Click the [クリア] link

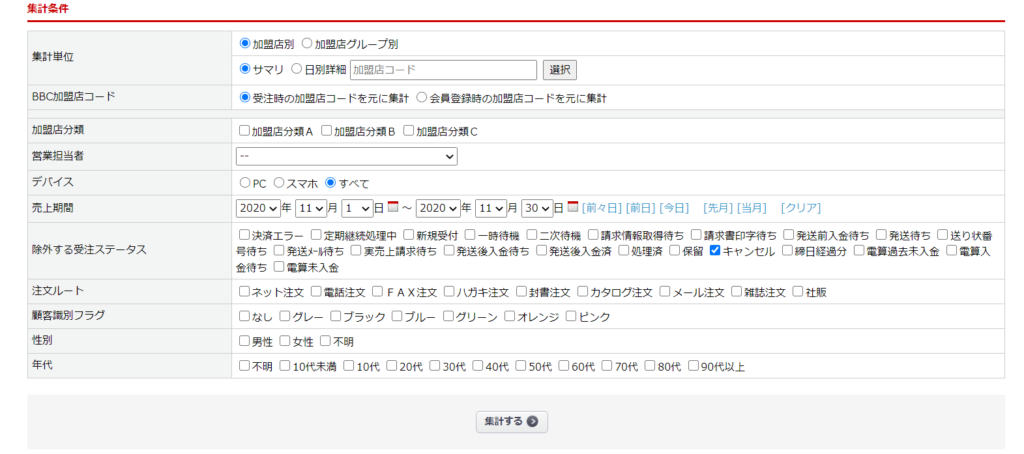(x=801, y=208)
